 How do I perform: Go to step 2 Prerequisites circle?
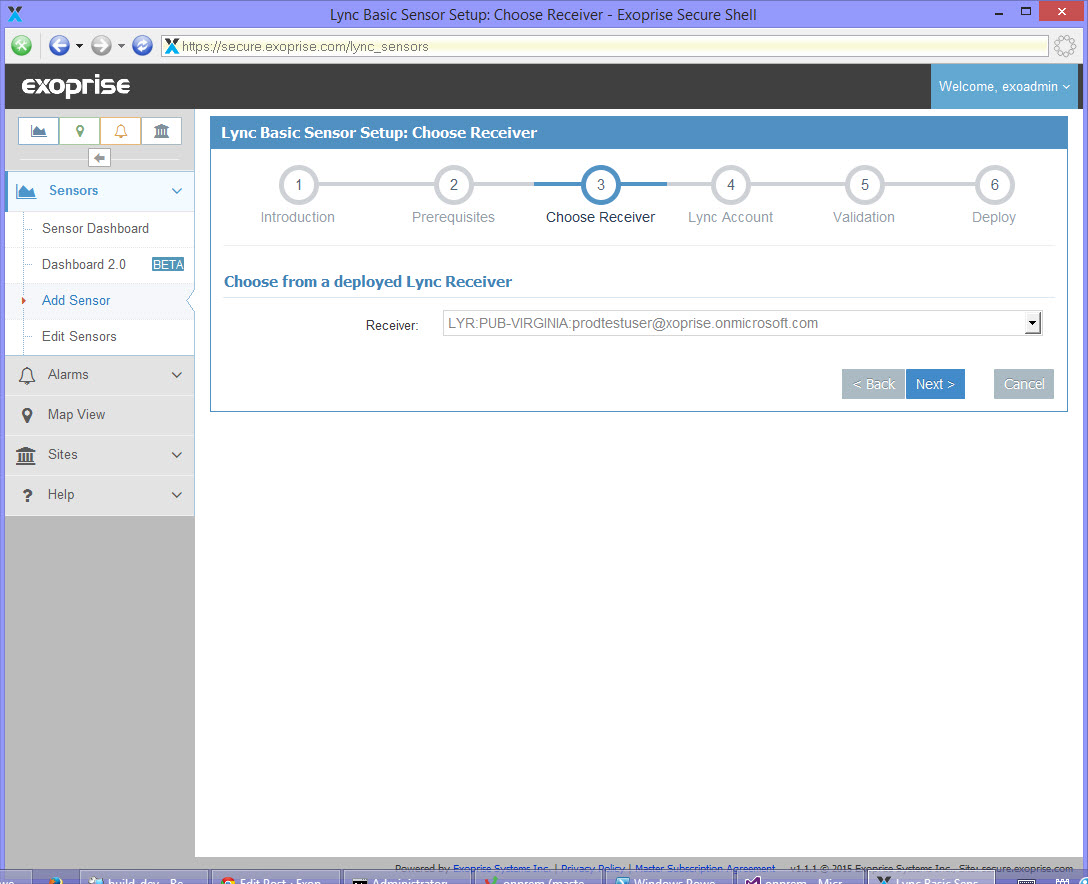(454, 185)
